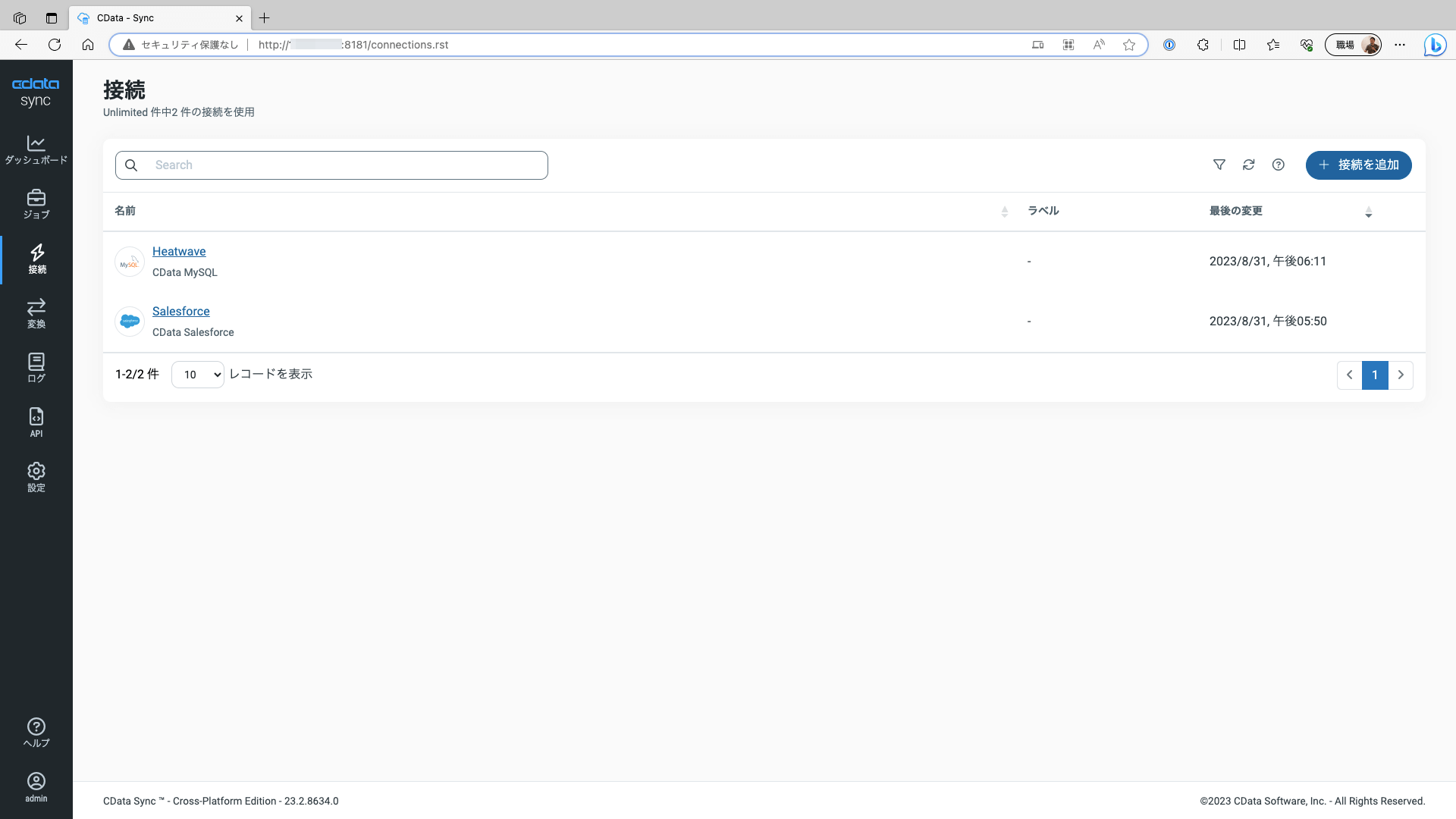Go to Jobs (ジョブ) in sidebar

(36, 204)
